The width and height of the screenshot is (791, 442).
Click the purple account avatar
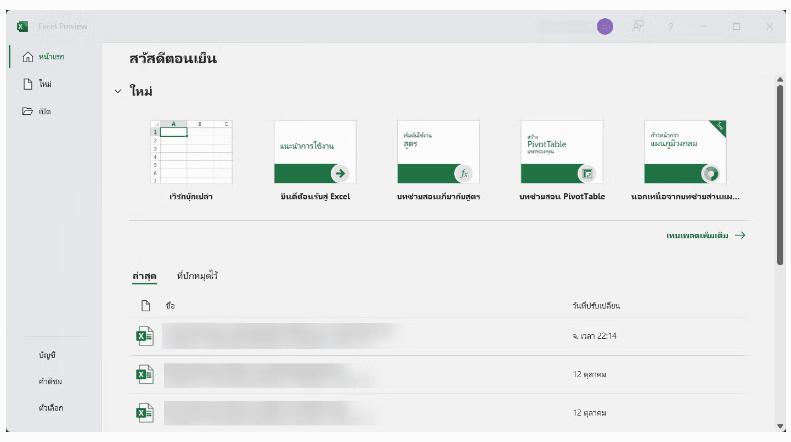pos(605,26)
